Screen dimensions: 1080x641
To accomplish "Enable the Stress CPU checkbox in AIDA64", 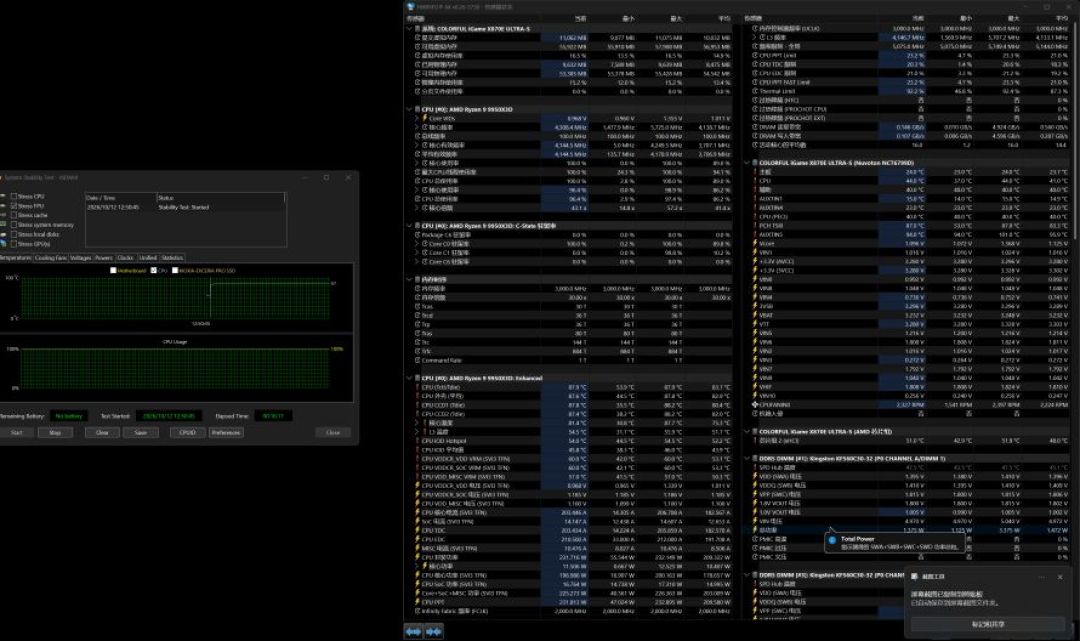I will pyautogui.click(x=14, y=196).
